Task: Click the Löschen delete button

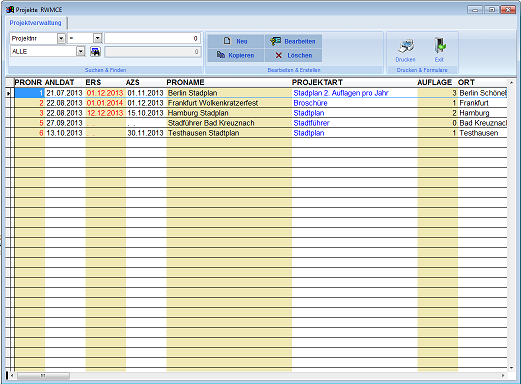Action: pos(293,55)
